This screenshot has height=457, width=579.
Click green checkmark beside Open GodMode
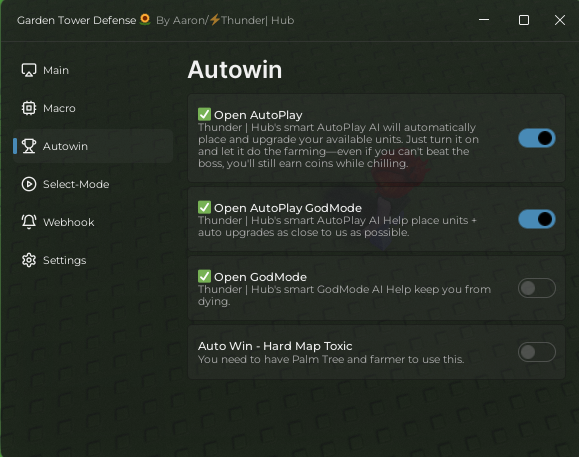pyautogui.click(x=204, y=276)
